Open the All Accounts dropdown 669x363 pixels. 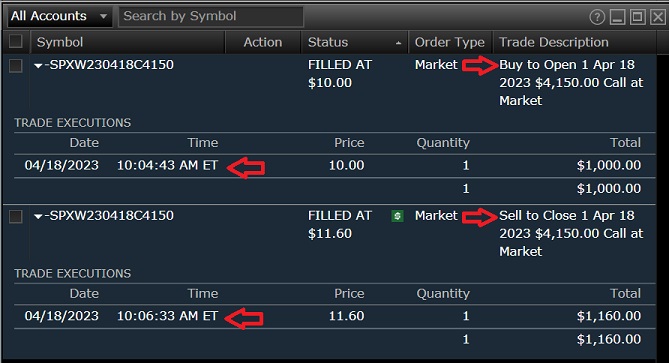[59, 17]
